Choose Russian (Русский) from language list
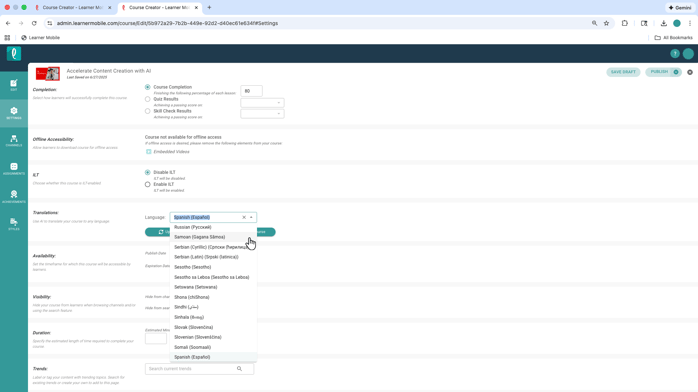 (x=213, y=227)
